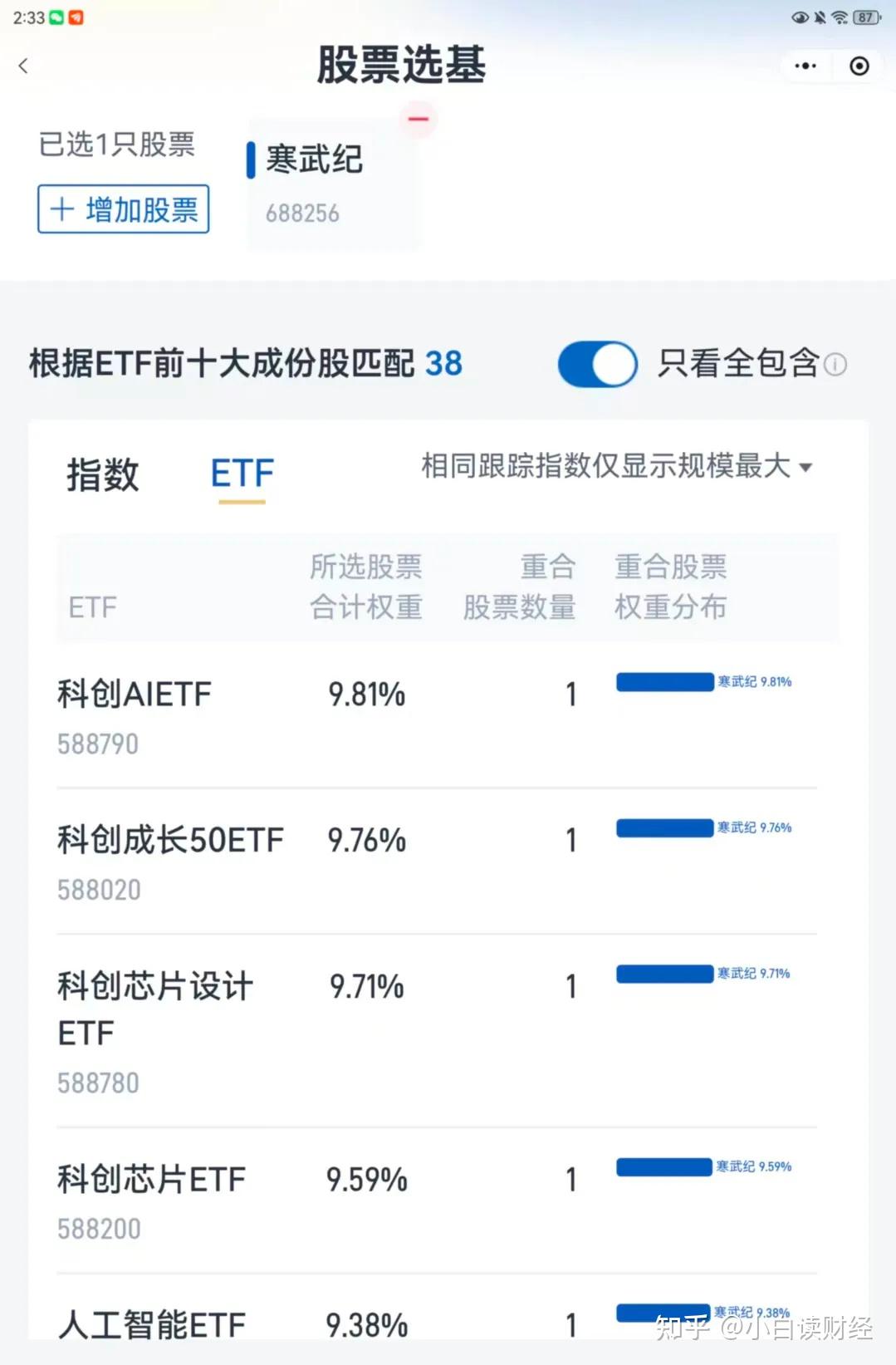The height and width of the screenshot is (1365, 896).
Task: Open the 科创芯片设计ETF 588780 row
Action: click(155, 1030)
